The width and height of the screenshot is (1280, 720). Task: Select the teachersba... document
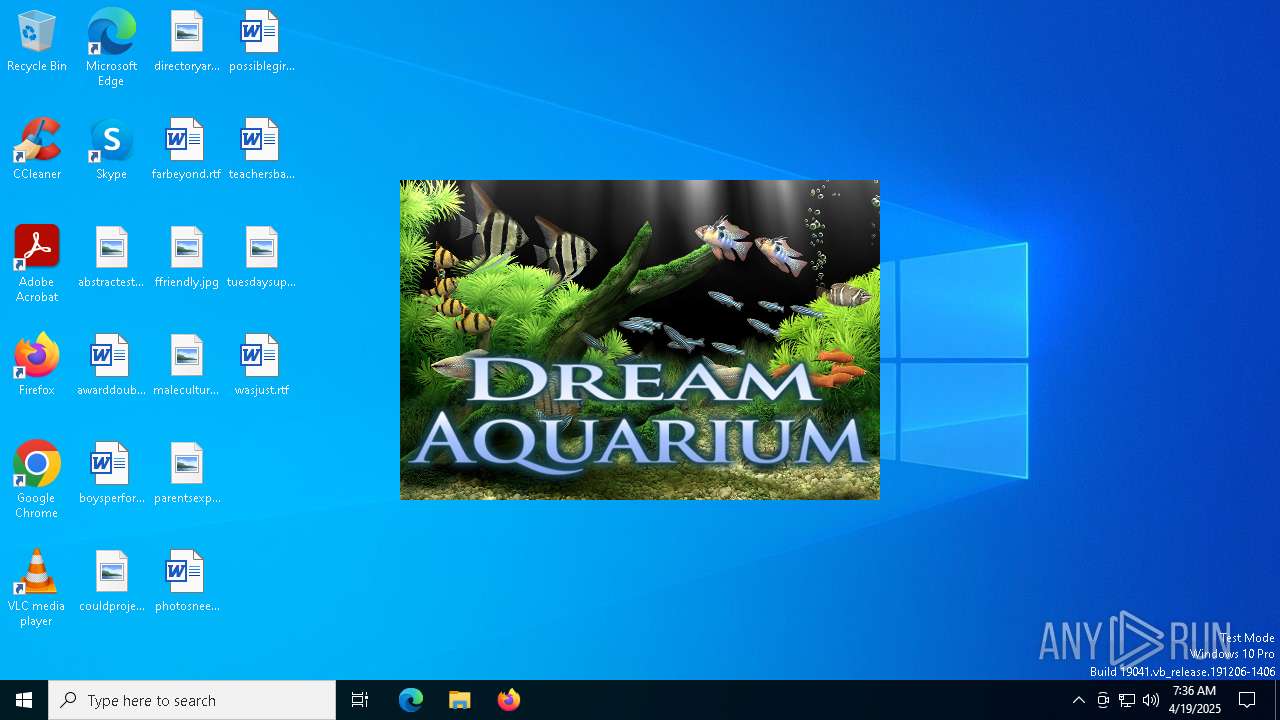point(261,149)
